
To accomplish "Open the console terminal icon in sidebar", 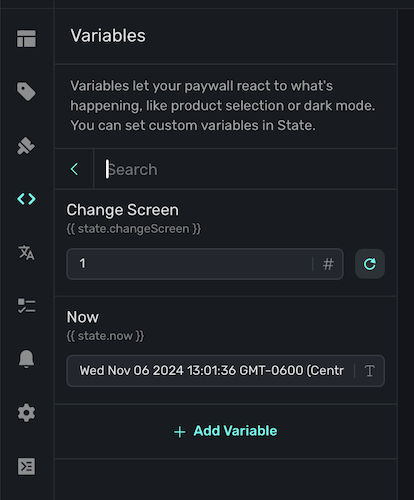I will click(x=26, y=466).
